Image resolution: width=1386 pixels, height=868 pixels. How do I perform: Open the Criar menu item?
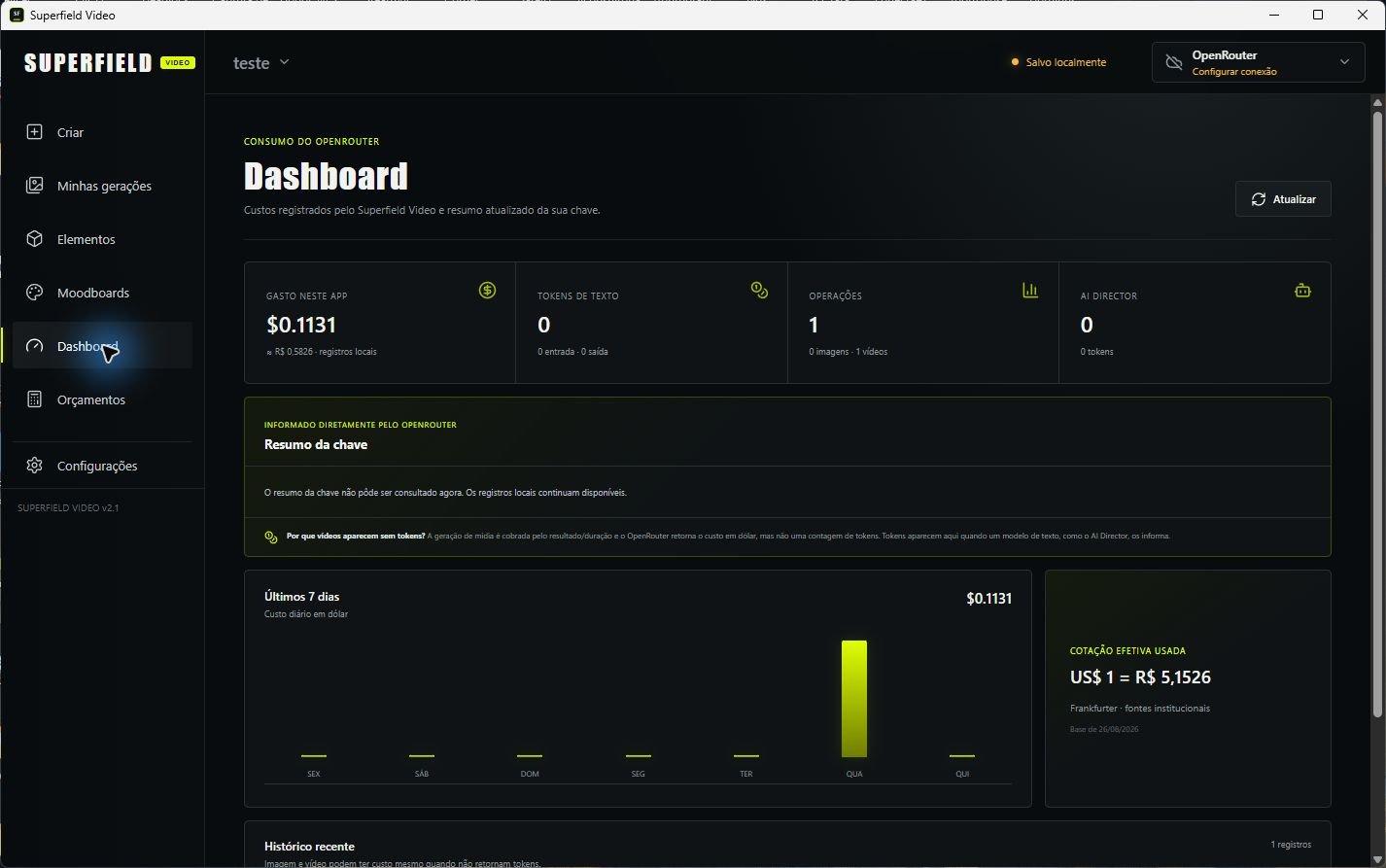click(x=102, y=131)
